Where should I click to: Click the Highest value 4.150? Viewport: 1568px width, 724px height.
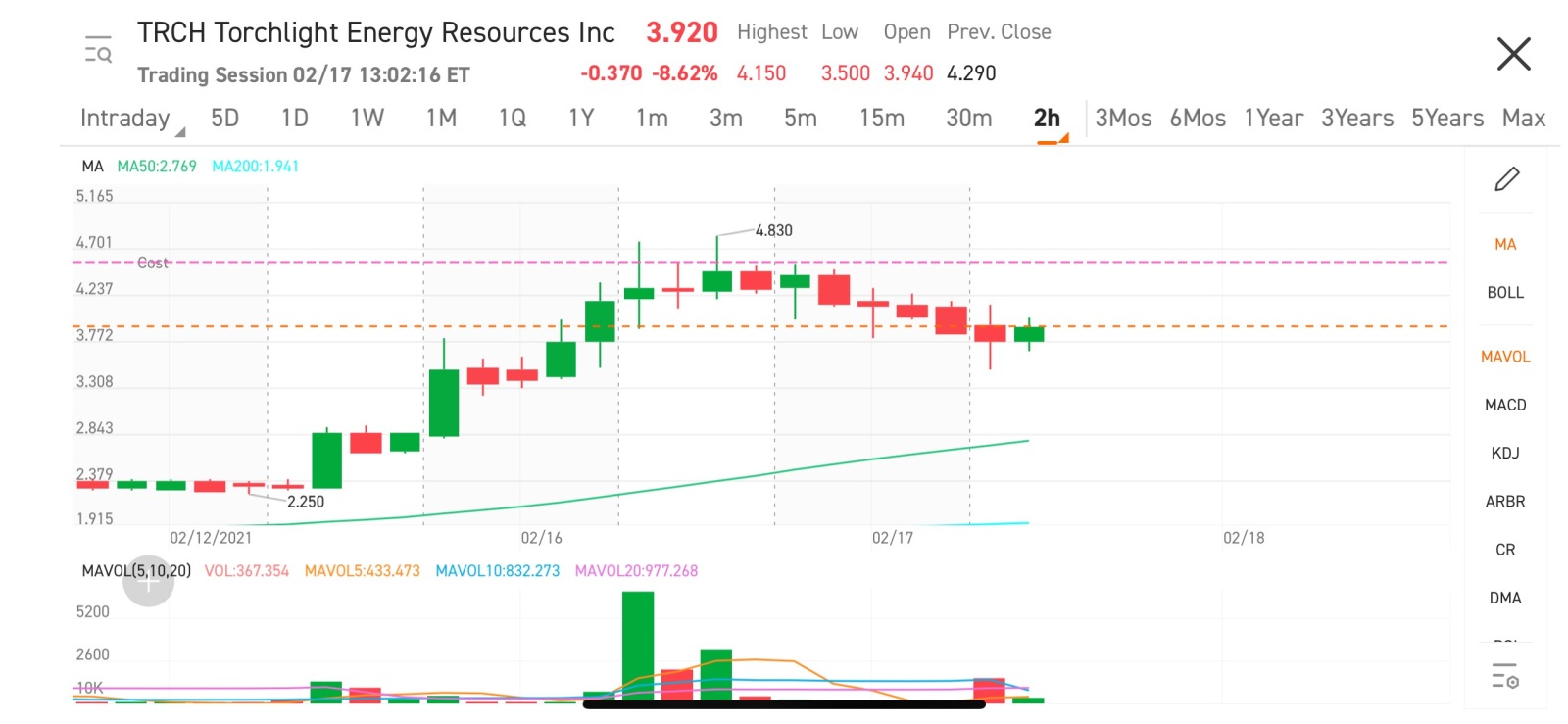pos(761,73)
